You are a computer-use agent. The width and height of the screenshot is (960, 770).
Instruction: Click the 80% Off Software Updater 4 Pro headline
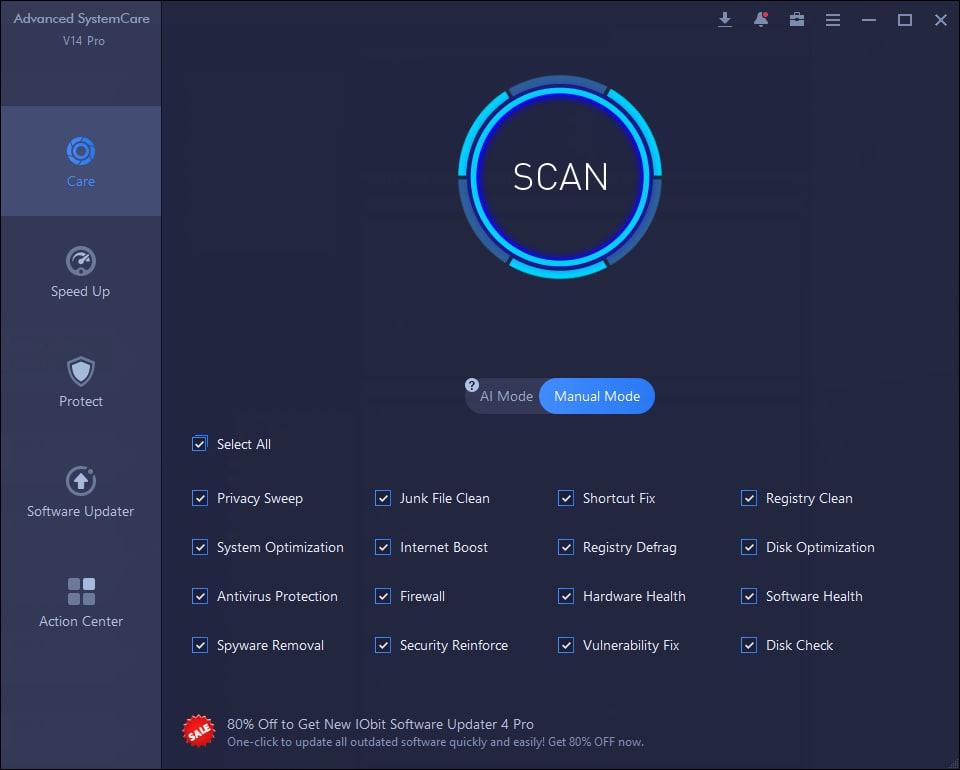(380, 724)
